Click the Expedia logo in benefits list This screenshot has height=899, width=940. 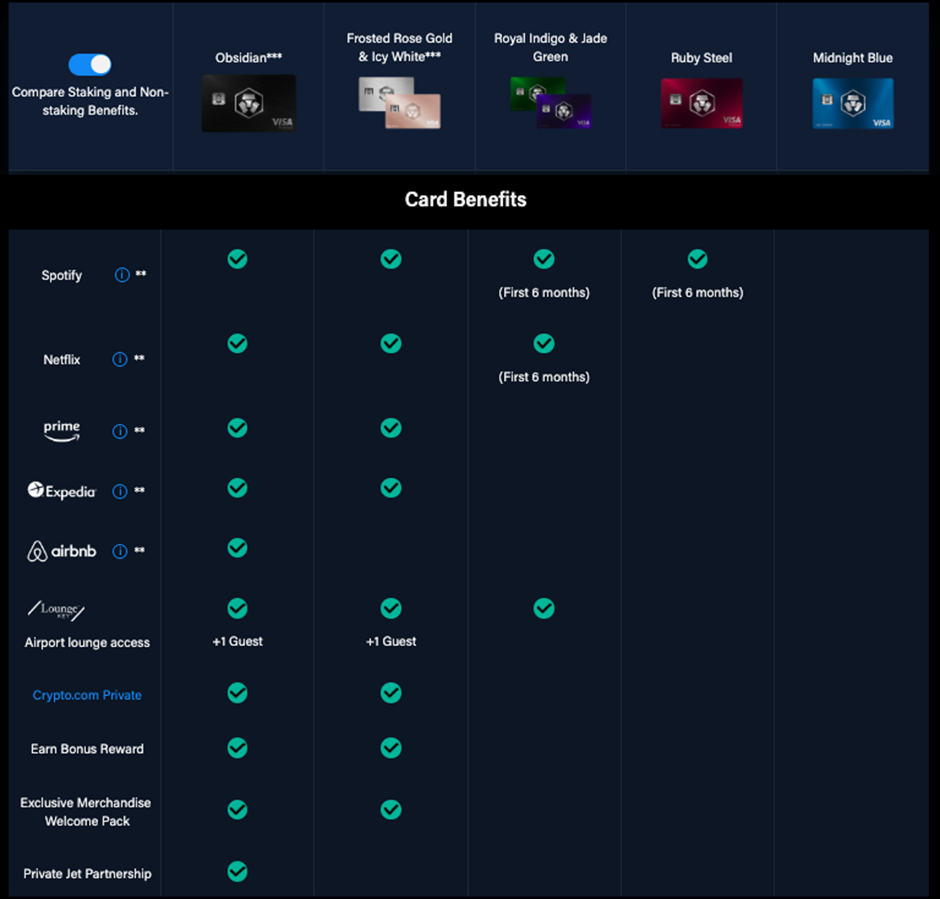pyautogui.click(x=62, y=491)
